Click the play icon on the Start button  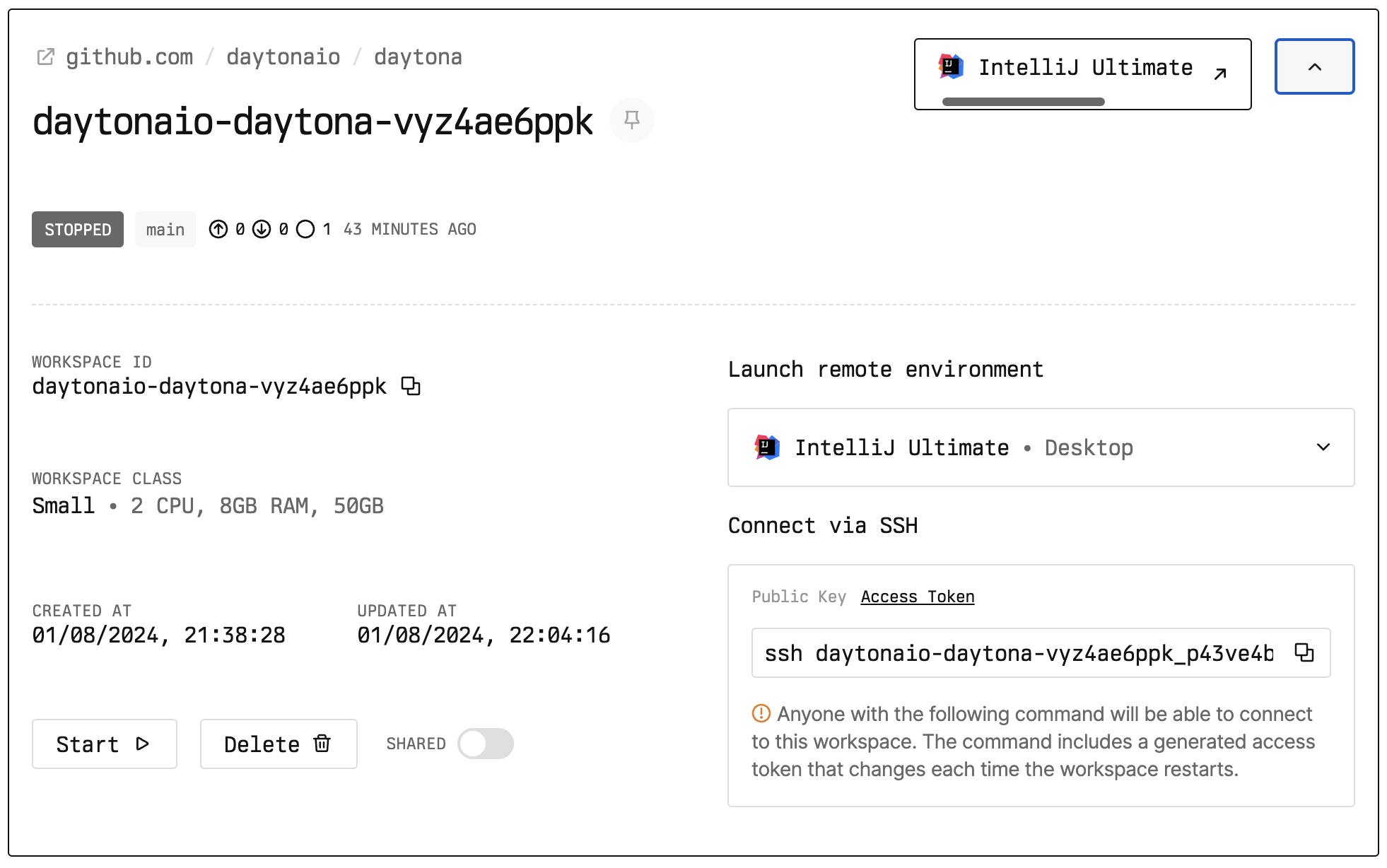pos(143,744)
